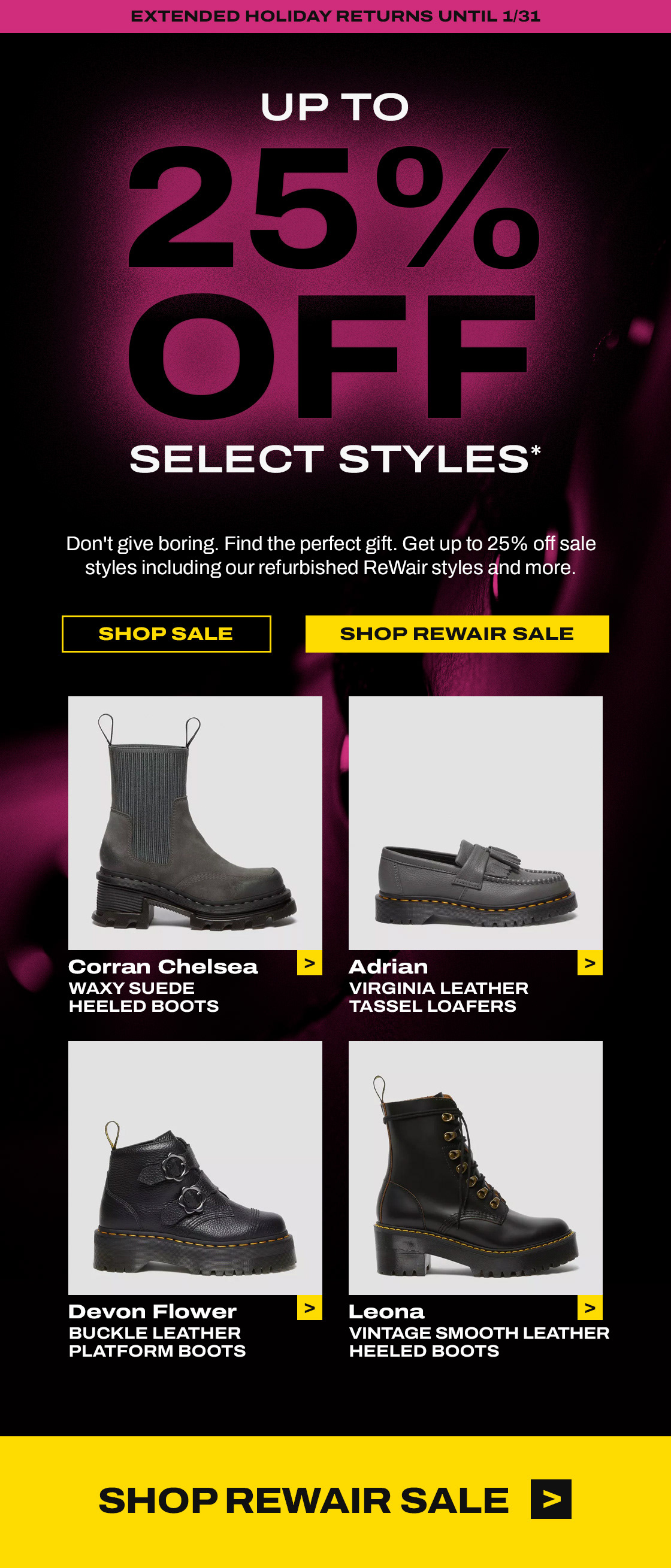Click the large Shop ReWair Sale footer text
Image resolution: width=671 pixels, height=1568 pixels.
[x=303, y=1500]
